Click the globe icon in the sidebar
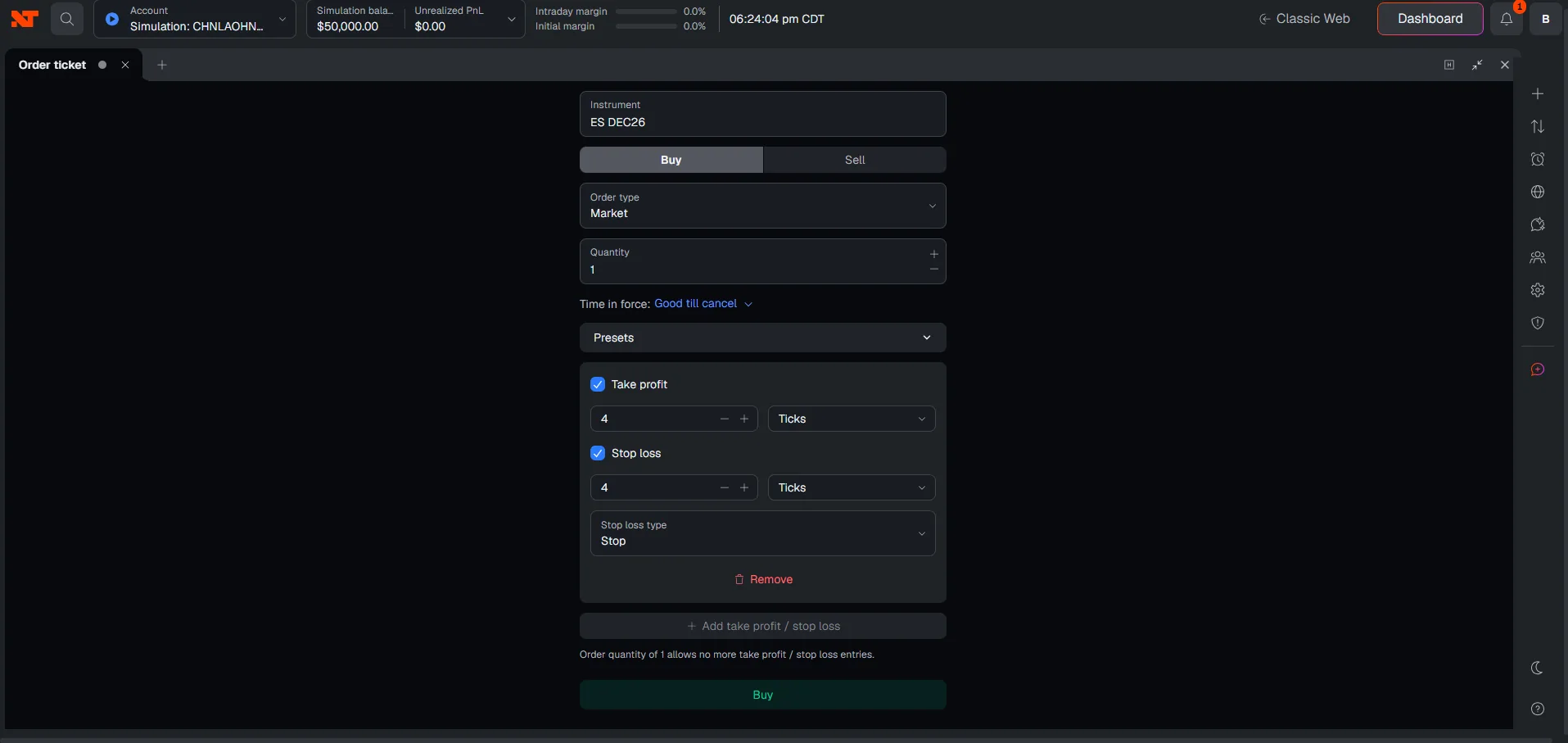The height and width of the screenshot is (743, 1568). click(x=1538, y=193)
